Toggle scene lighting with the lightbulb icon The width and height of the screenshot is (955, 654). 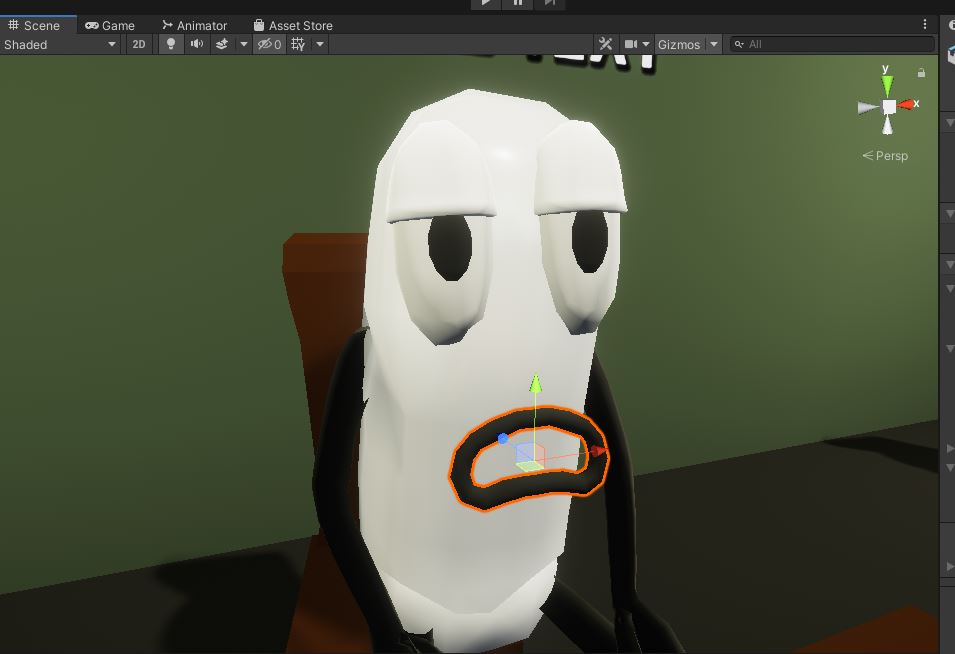click(171, 44)
